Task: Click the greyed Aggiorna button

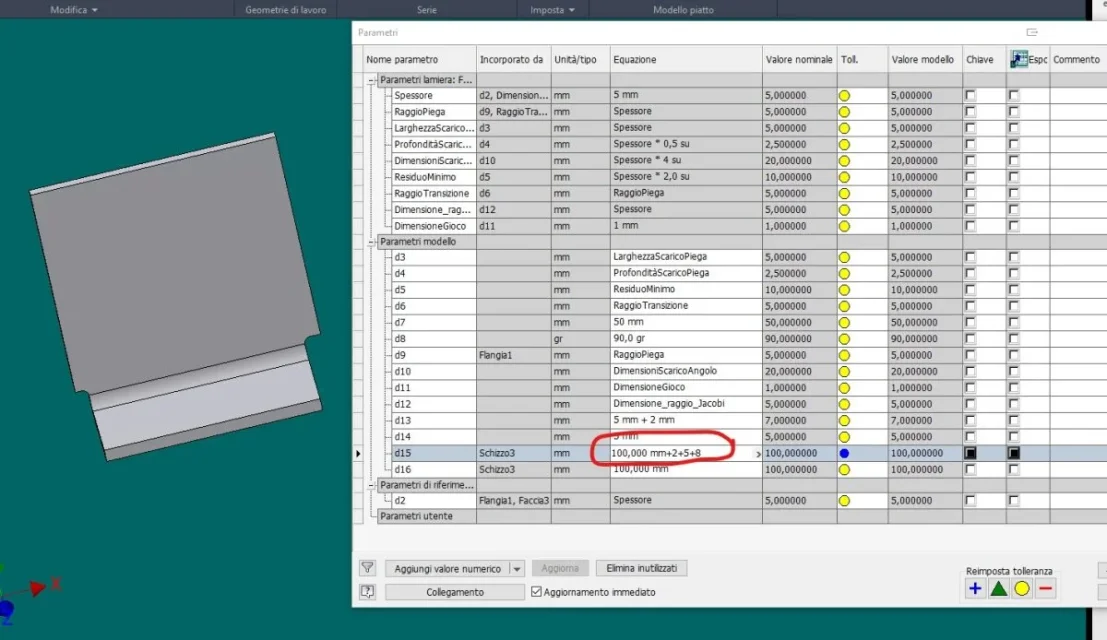Action: click(560, 568)
